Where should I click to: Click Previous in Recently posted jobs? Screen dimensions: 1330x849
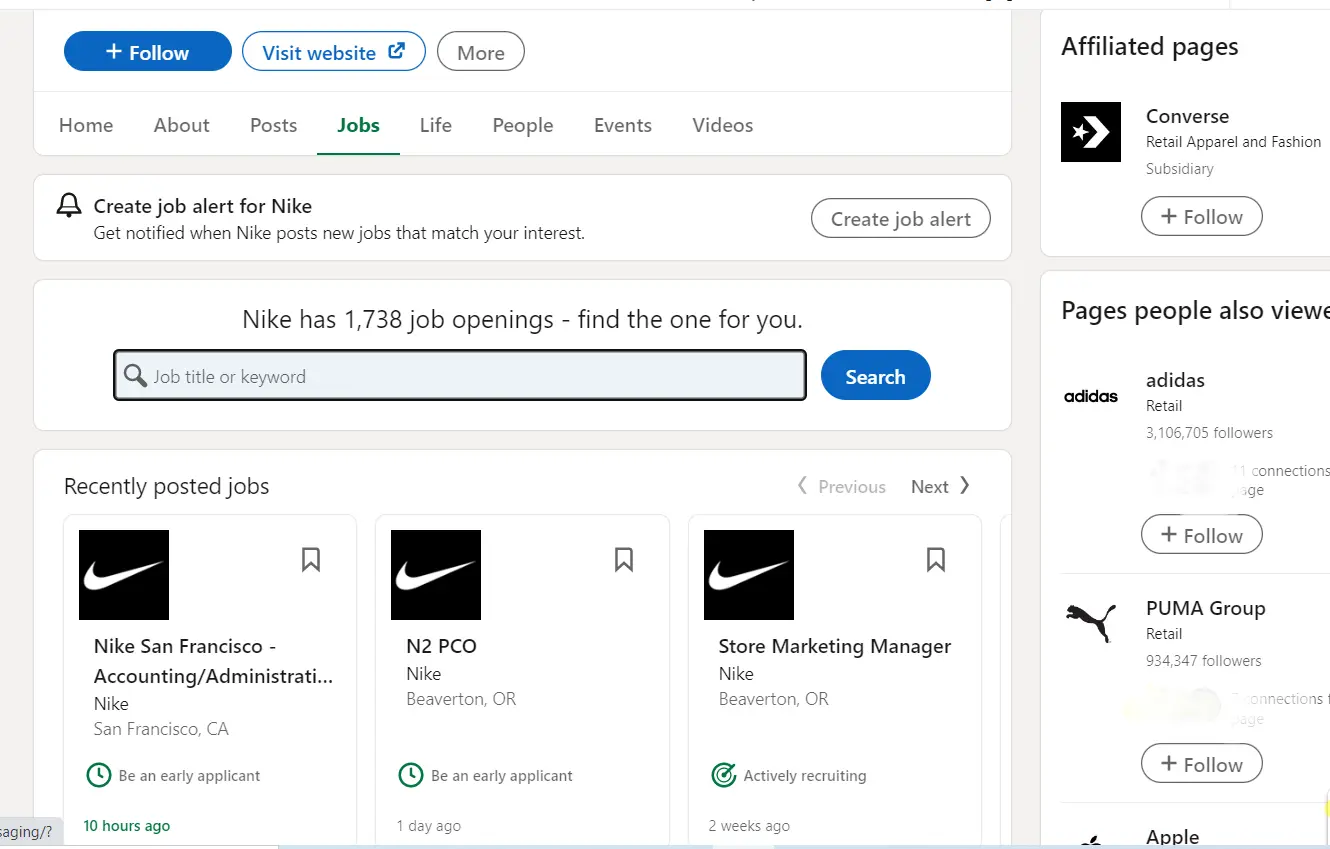pos(841,486)
